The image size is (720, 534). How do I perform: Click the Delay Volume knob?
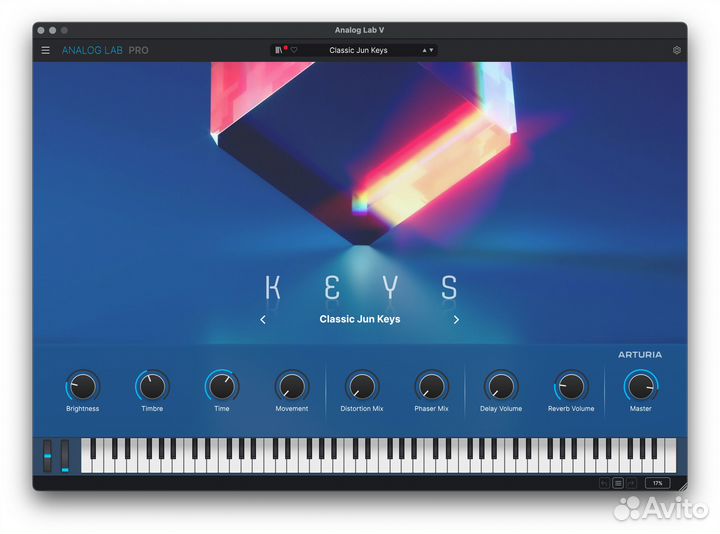pyautogui.click(x=500, y=386)
